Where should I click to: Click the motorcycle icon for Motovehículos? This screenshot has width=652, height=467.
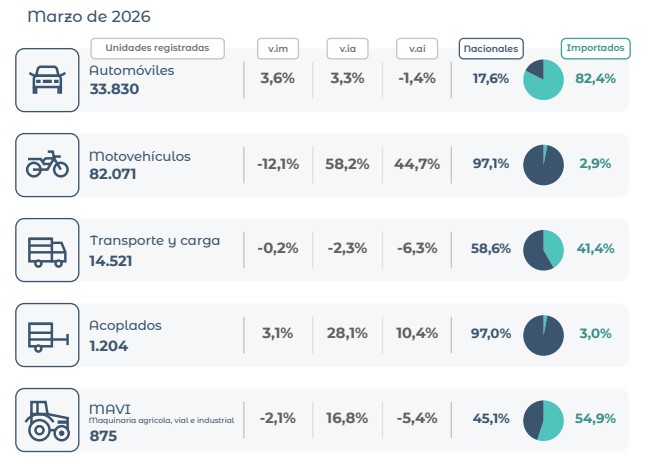[47, 164]
